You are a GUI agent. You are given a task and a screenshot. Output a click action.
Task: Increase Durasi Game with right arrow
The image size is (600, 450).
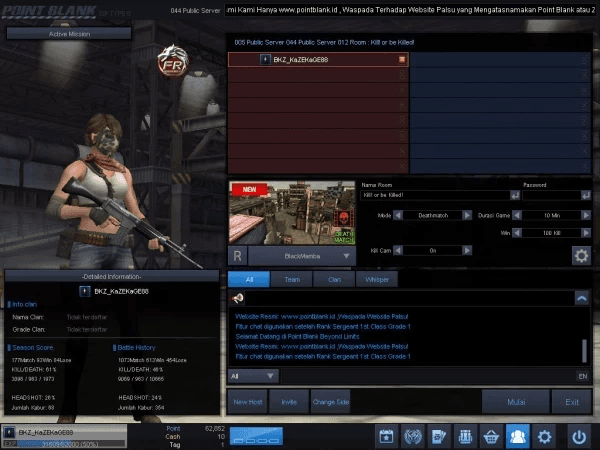click(586, 215)
